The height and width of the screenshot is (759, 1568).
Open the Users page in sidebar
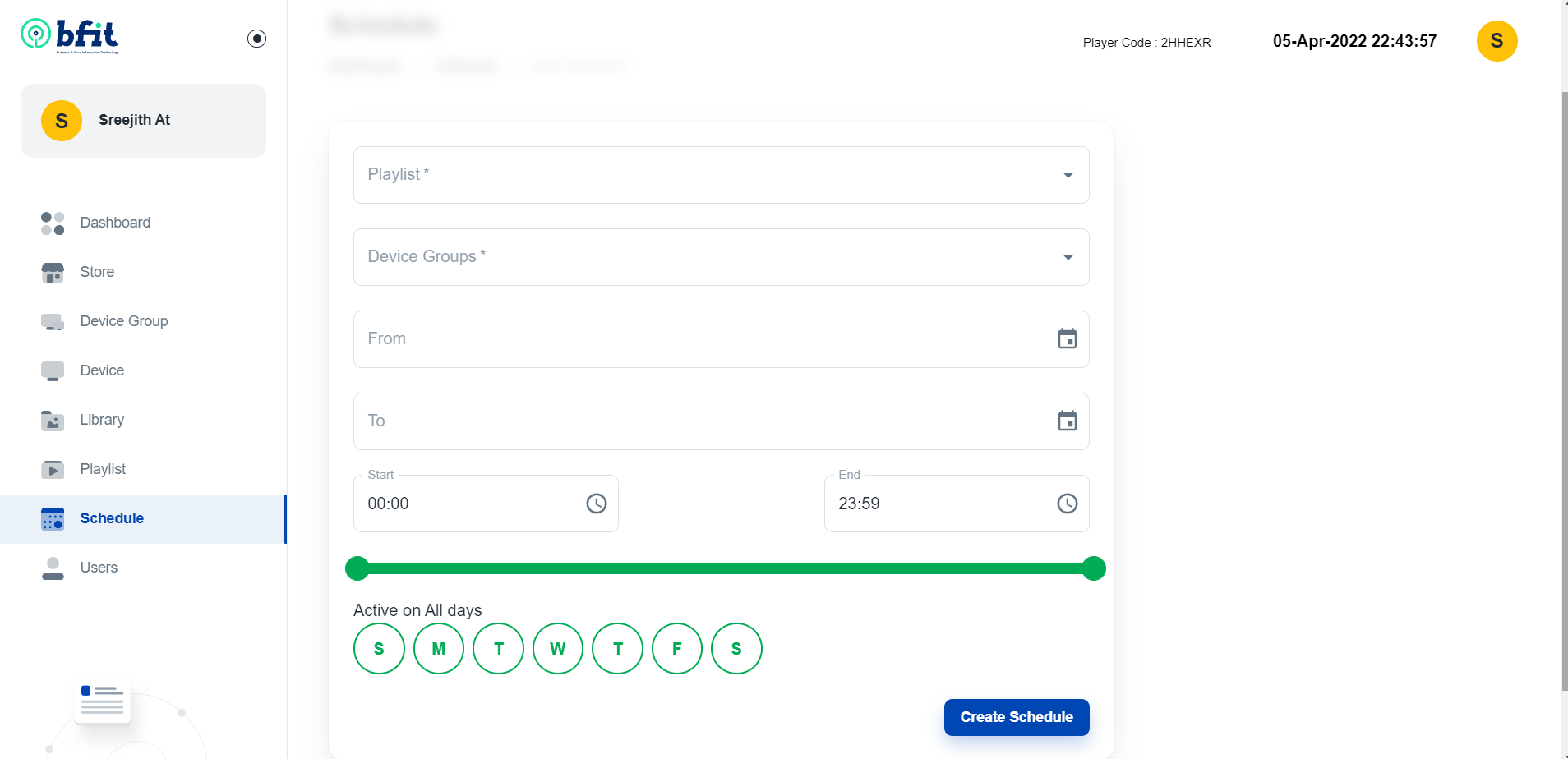click(99, 568)
